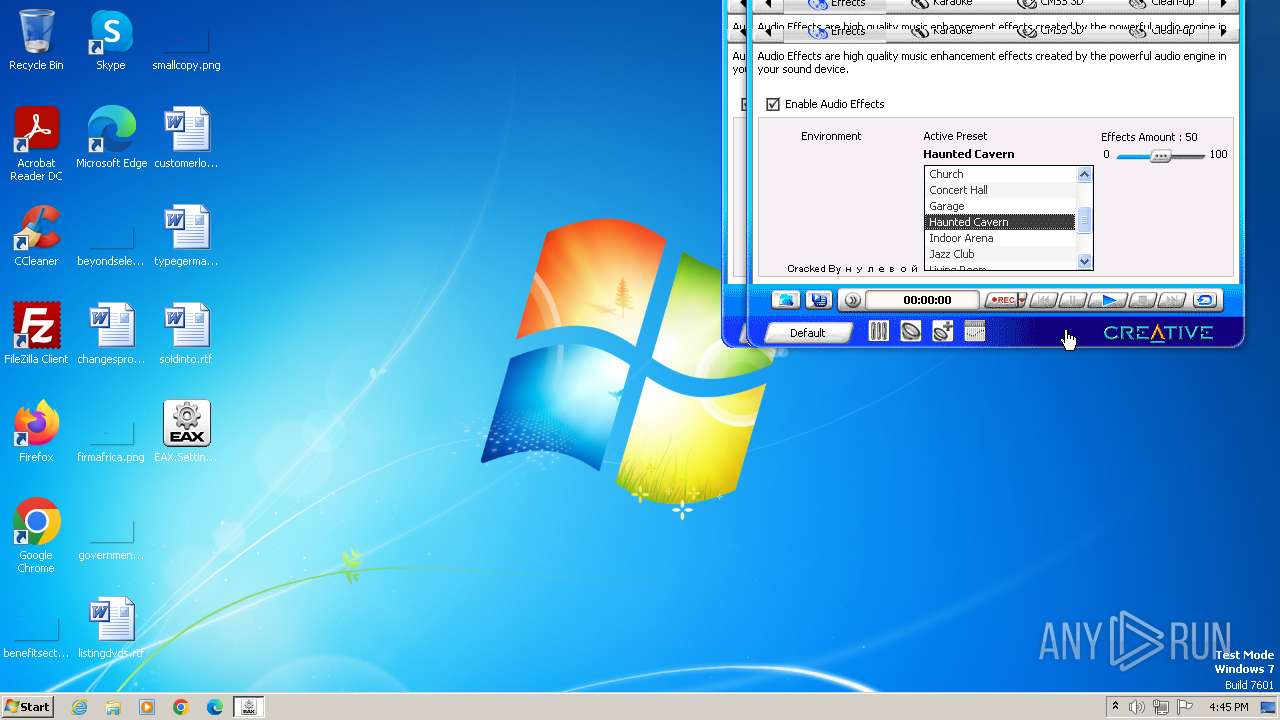The image size is (1280, 720).
Task: Click the Default button
Action: [808, 333]
